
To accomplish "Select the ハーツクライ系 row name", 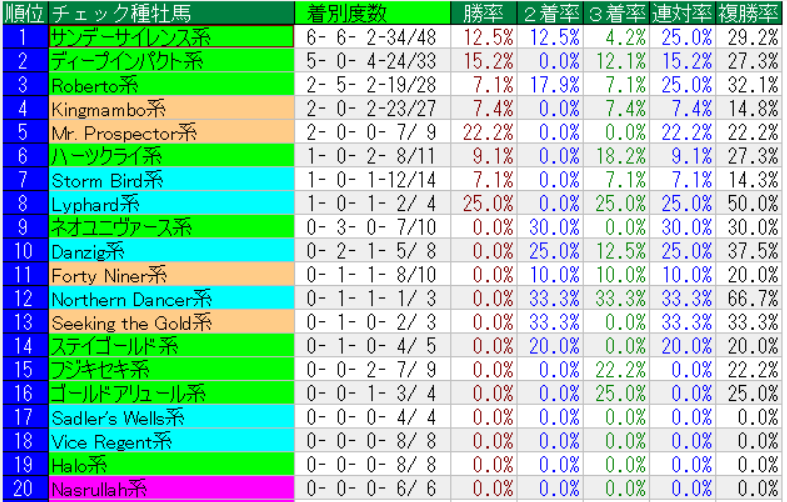I will click(x=170, y=155).
